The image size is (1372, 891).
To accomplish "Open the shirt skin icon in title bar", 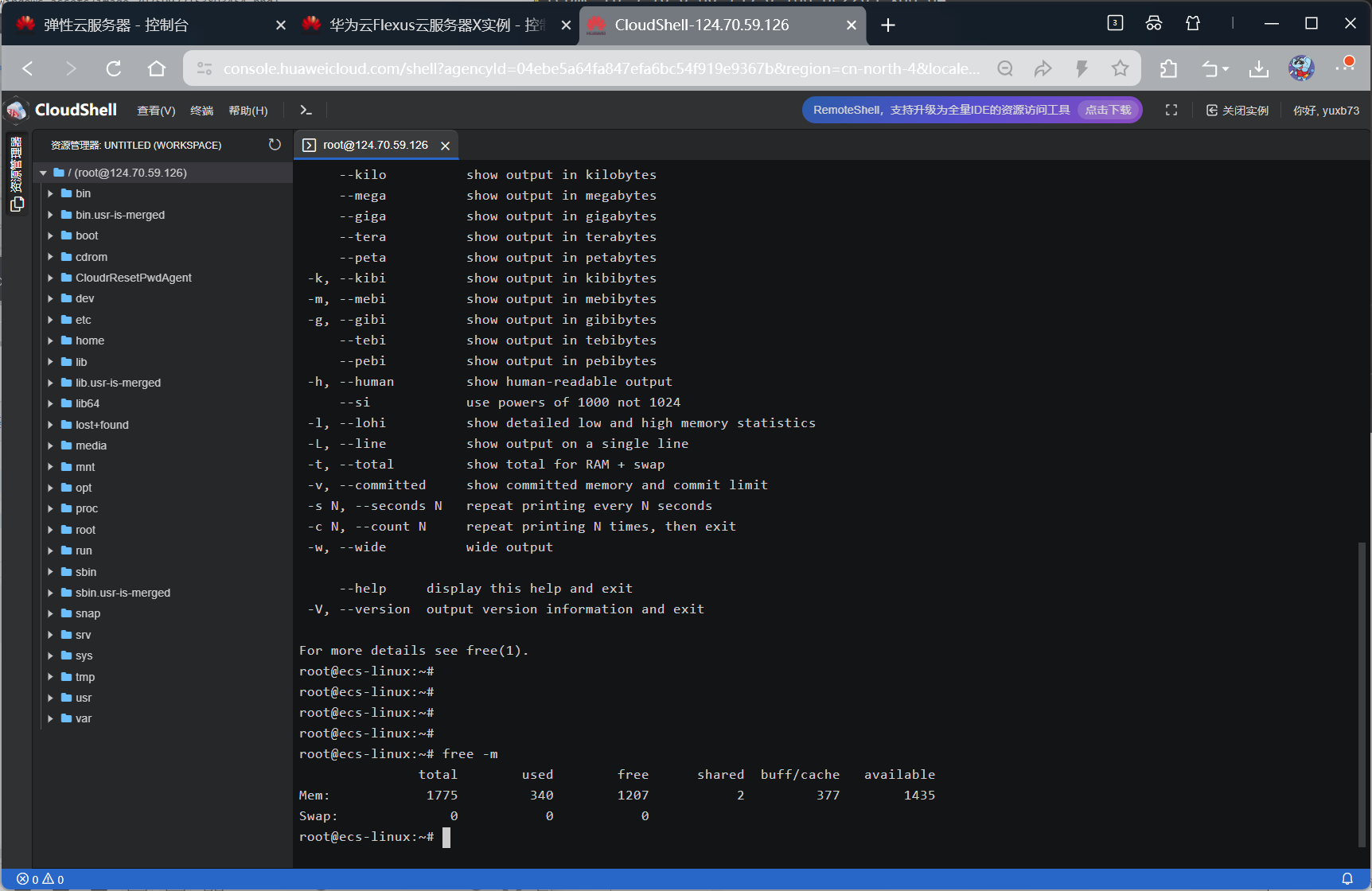I will point(1192,23).
